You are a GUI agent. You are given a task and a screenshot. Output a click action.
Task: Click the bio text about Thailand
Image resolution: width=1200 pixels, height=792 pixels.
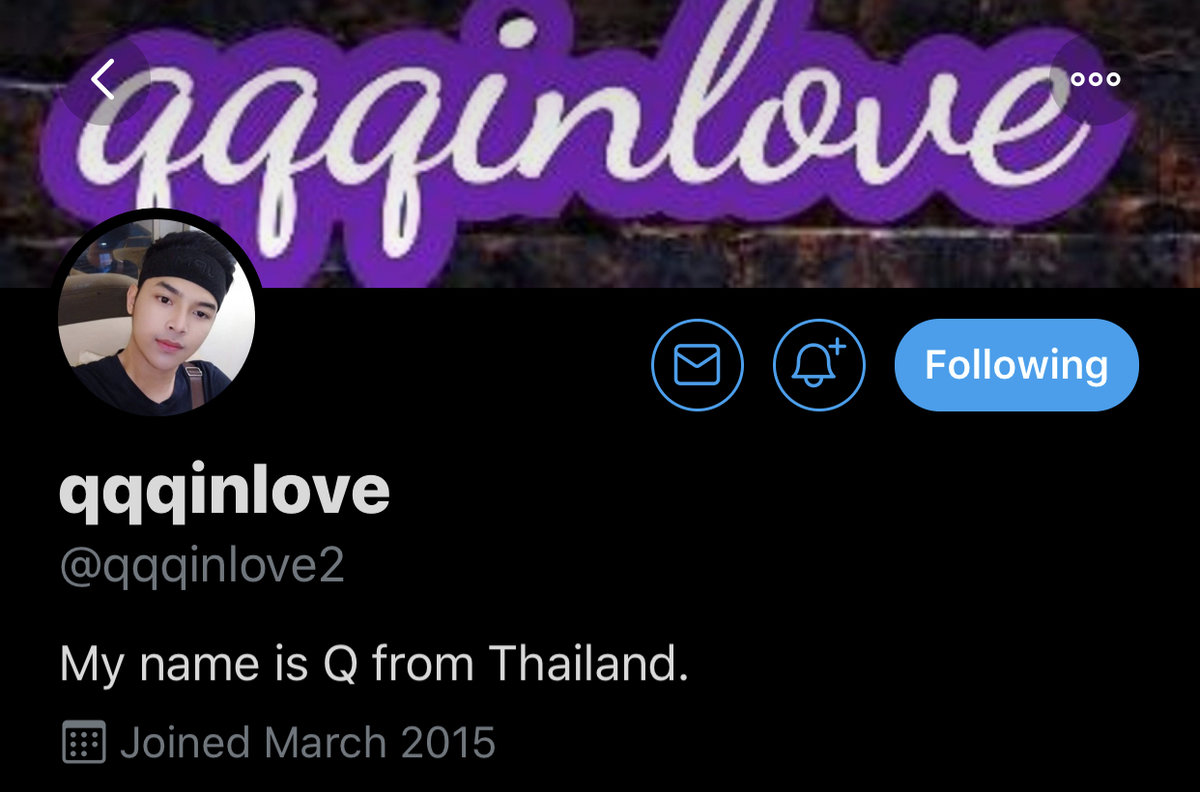[x=375, y=664]
